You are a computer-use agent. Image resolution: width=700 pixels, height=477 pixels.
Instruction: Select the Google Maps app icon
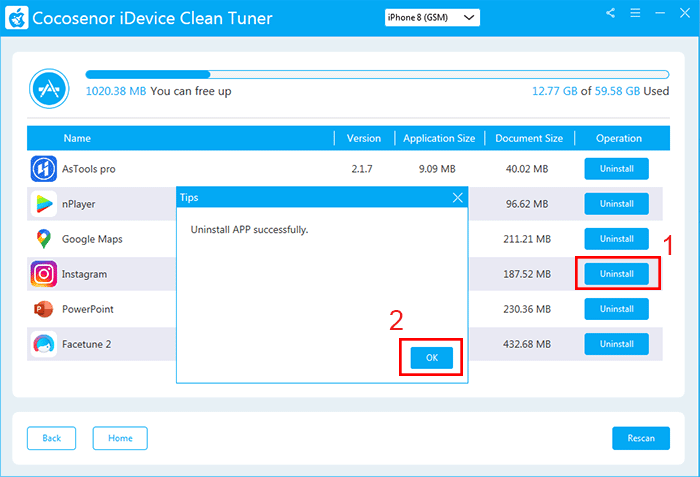(x=44, y=239)
